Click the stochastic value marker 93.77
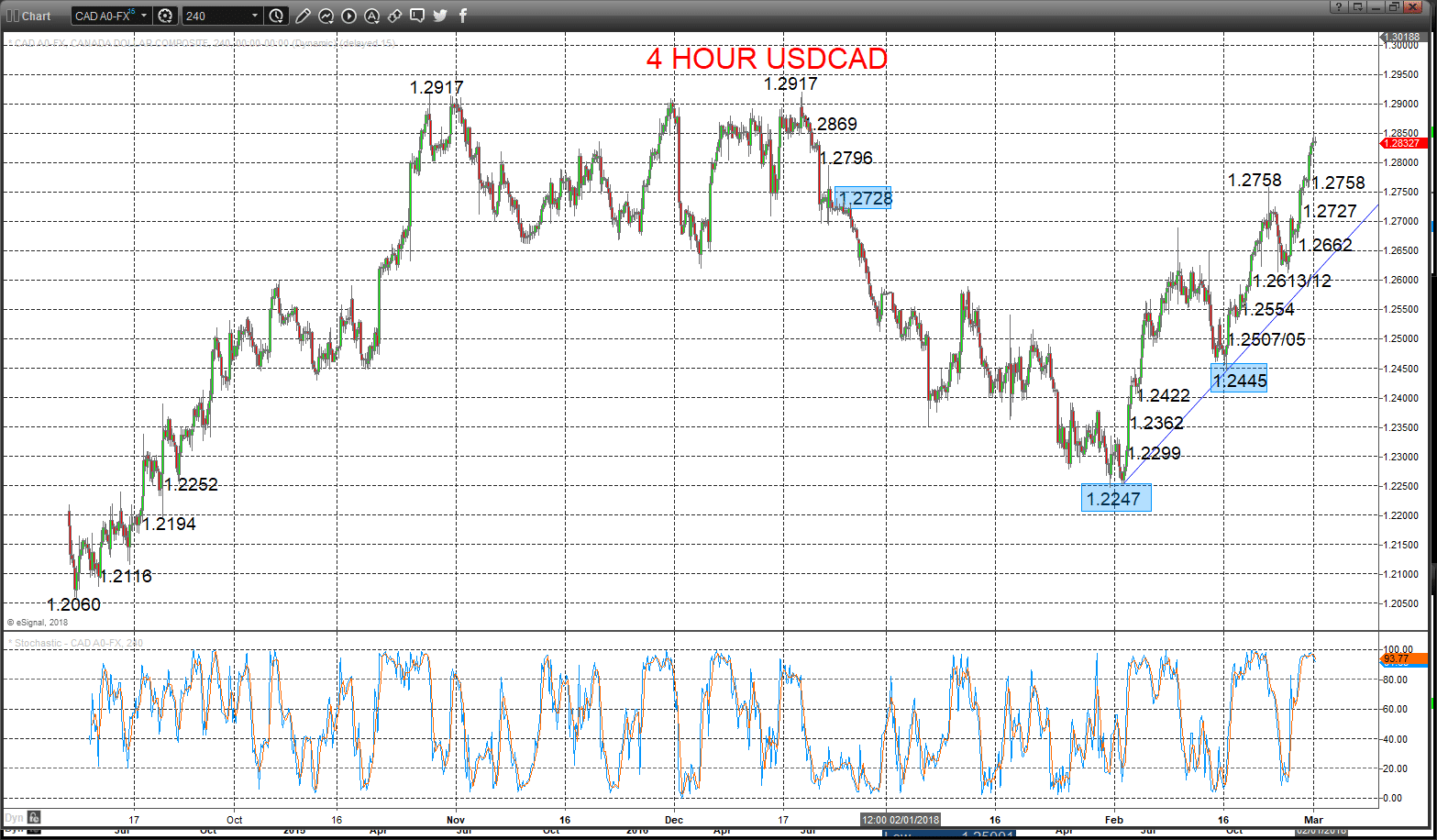 (1404, 658)
